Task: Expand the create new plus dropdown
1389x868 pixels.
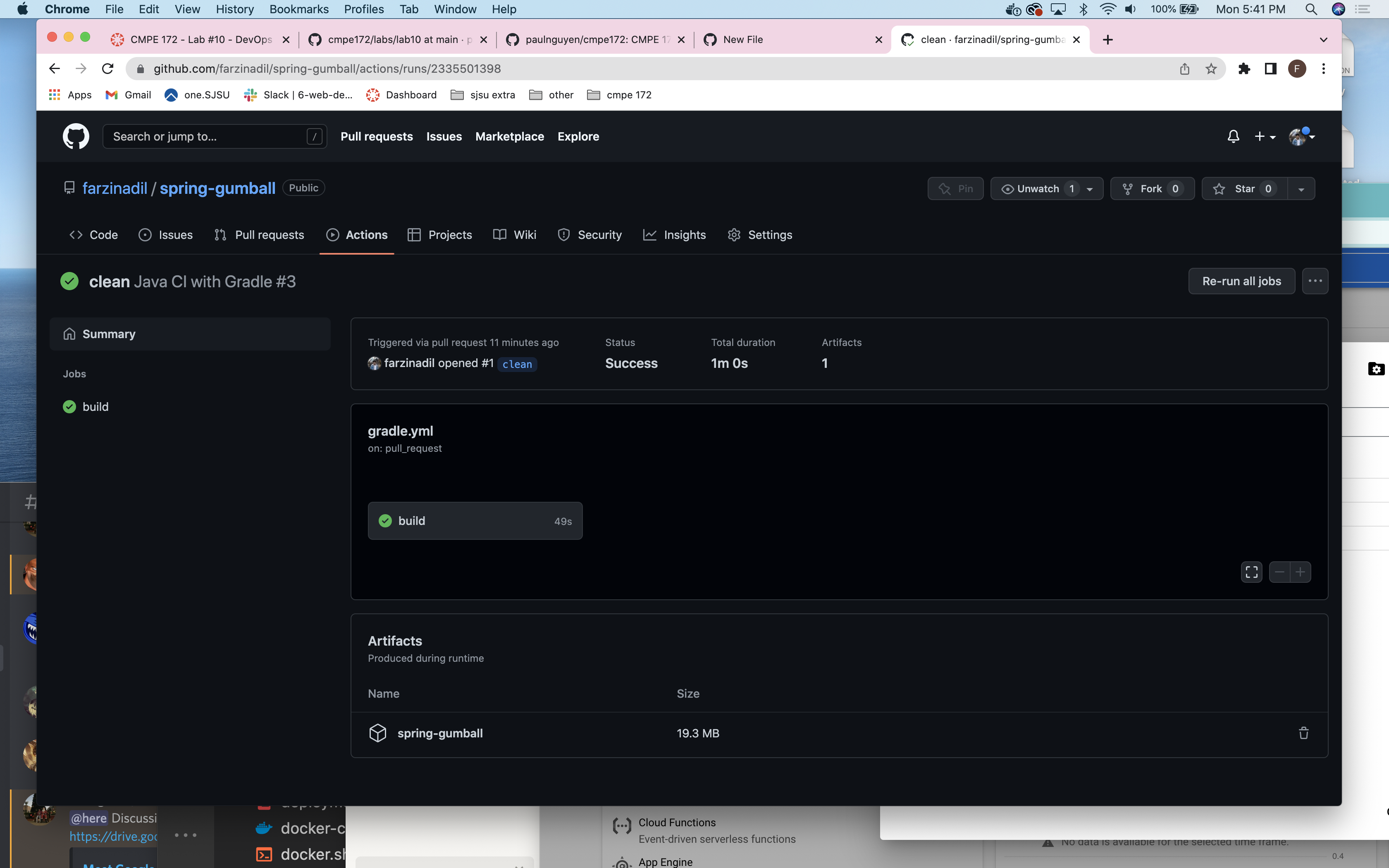Action: (1265, 137)
